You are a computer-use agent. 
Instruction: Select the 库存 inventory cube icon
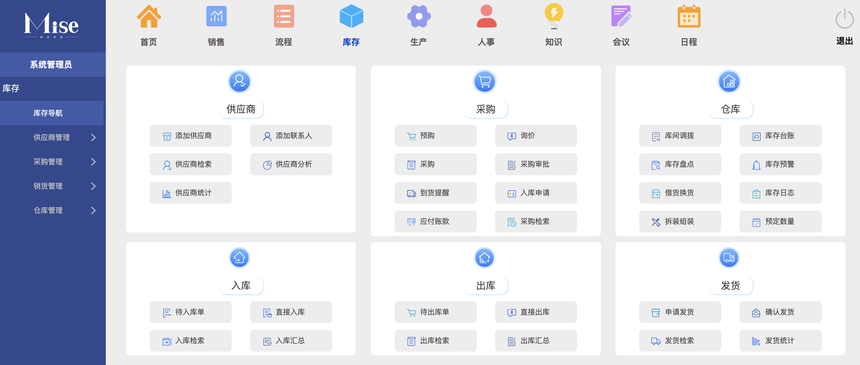click(x=351, y=16)
